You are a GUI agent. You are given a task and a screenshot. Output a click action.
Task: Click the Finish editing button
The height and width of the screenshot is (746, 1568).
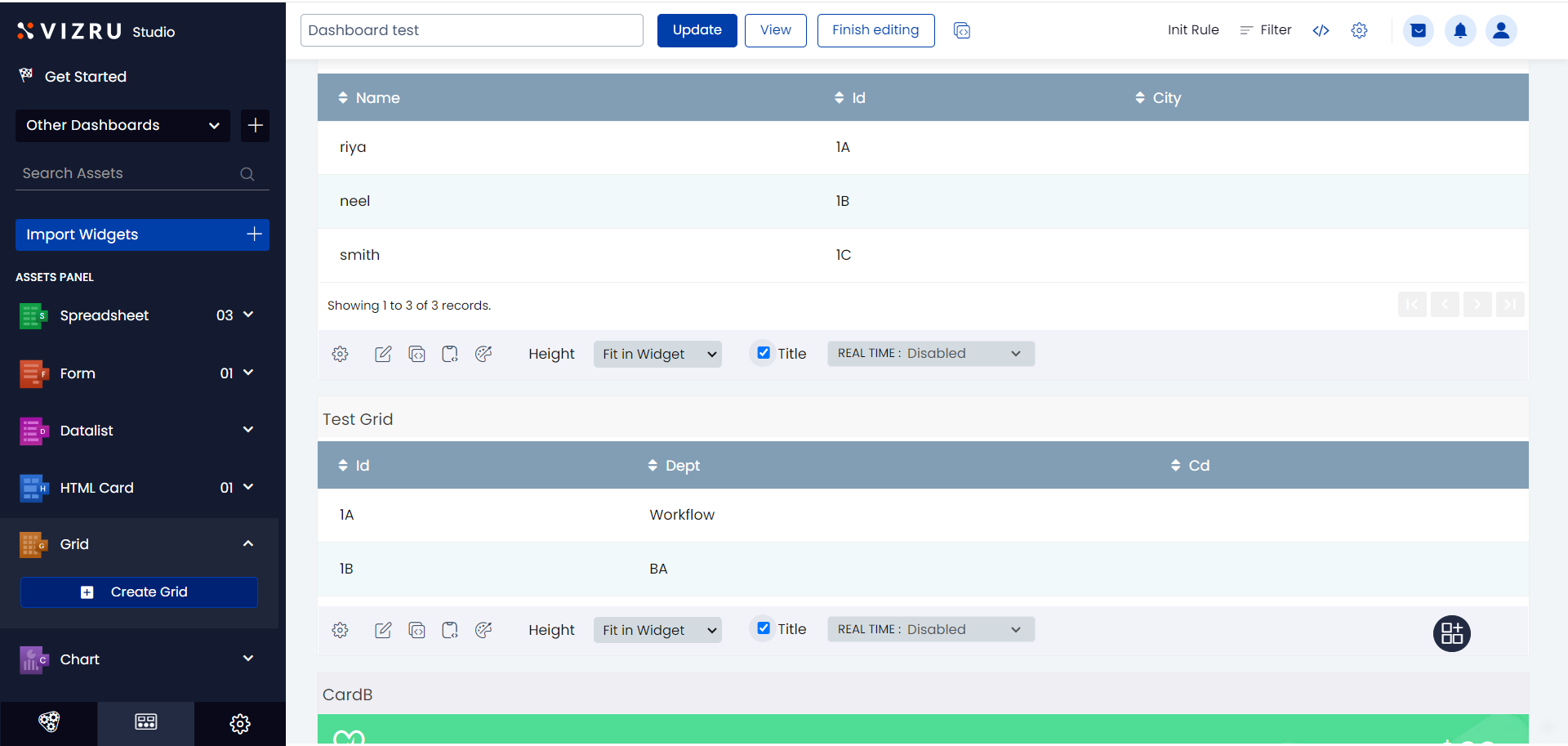click(875, 30)
